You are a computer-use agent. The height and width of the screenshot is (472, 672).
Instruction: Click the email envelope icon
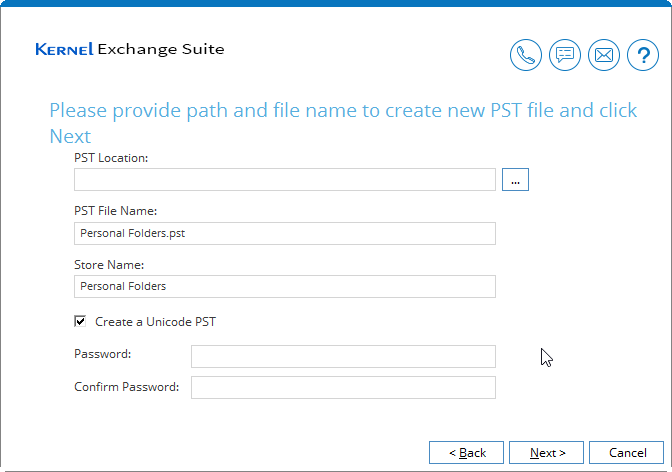coord(604,55)
